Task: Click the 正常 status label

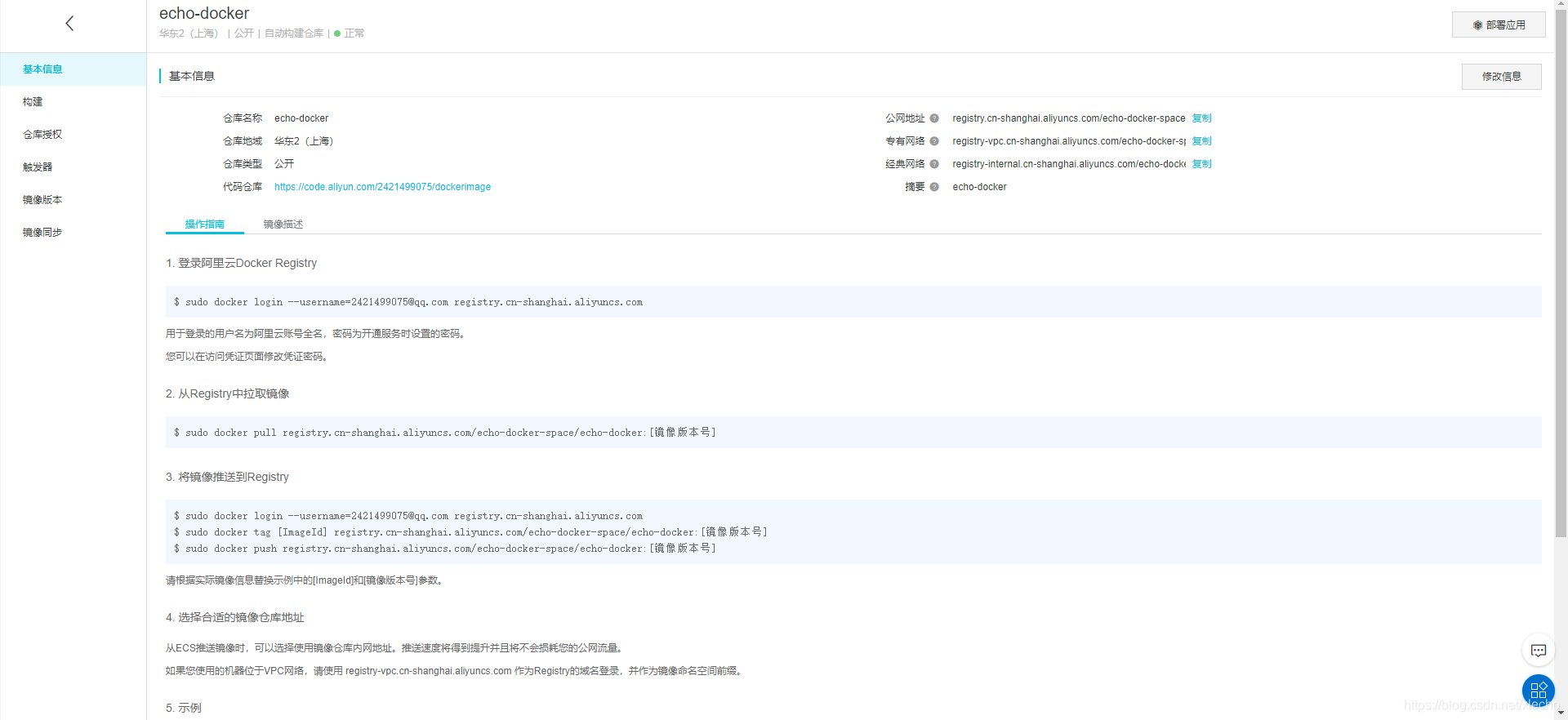Action: coord(354,33)
